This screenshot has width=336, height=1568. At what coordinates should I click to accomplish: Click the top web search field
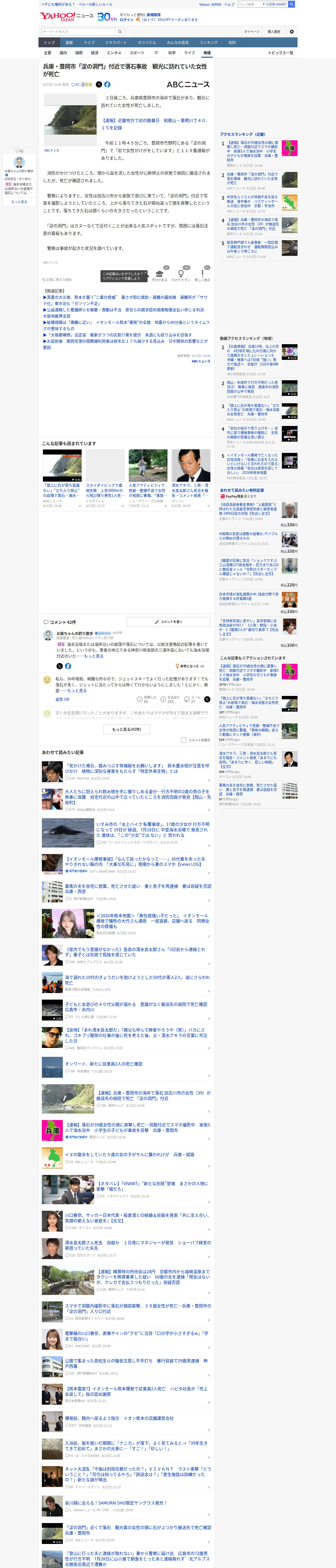pos(249,4)
